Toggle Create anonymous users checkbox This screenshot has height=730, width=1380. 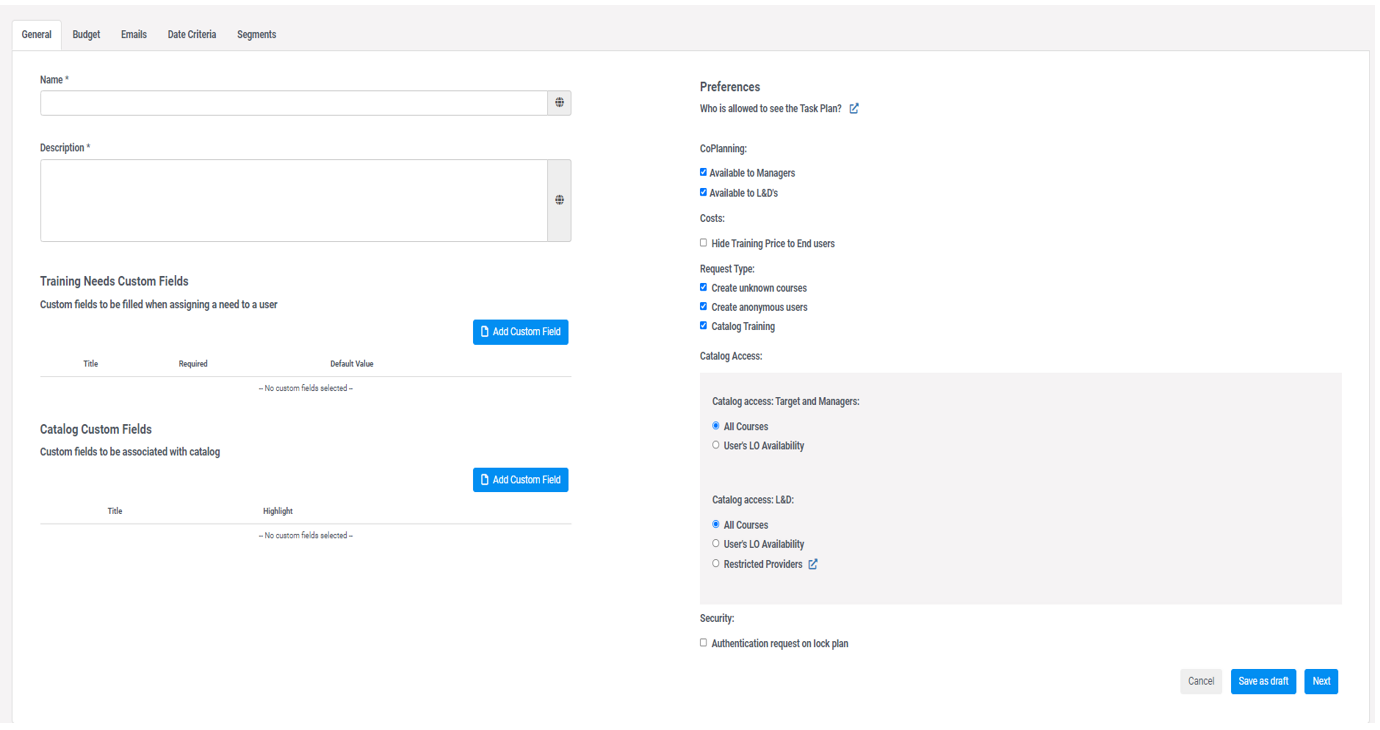703,306
